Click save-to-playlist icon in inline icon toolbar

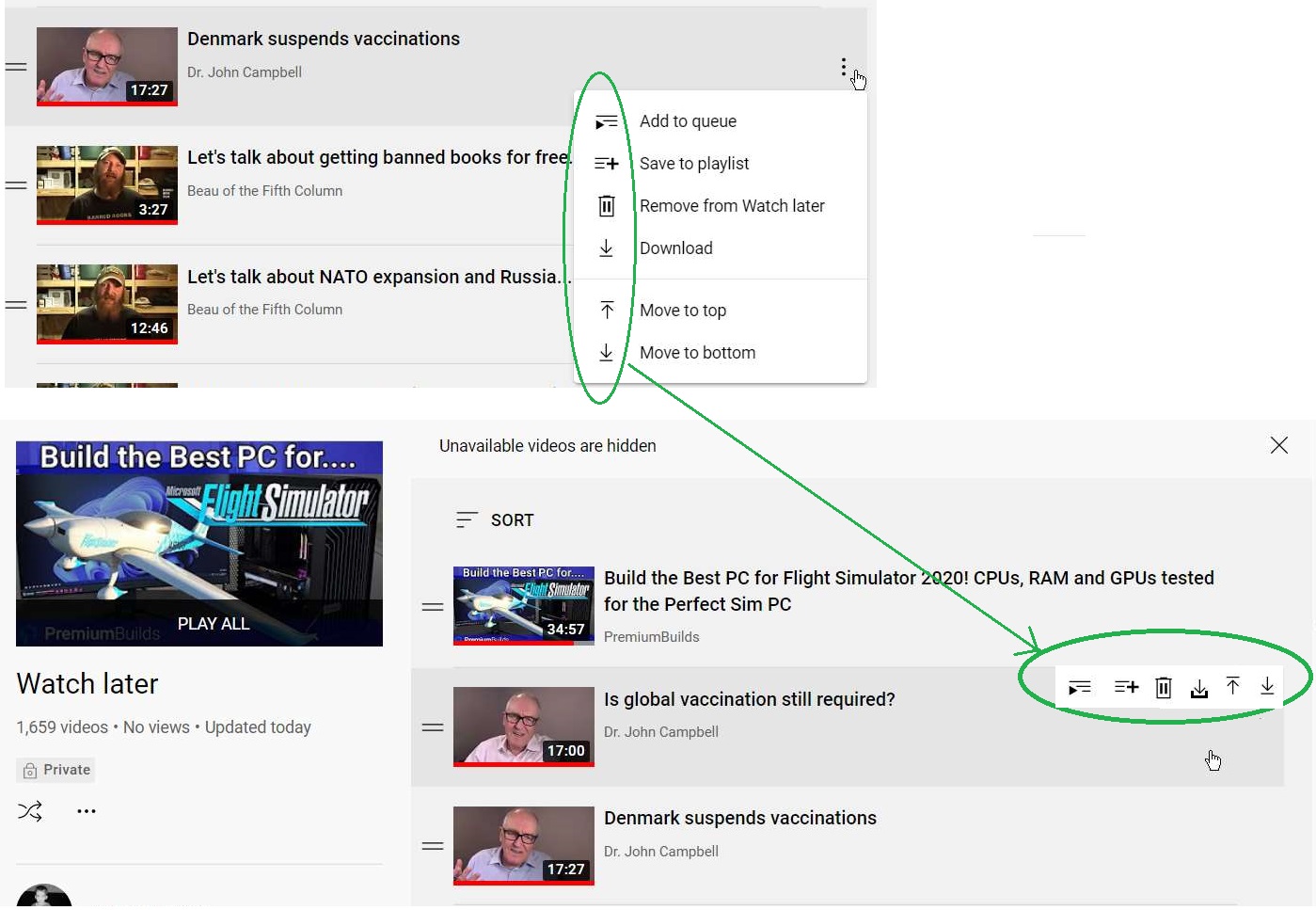coord(1126,688)
